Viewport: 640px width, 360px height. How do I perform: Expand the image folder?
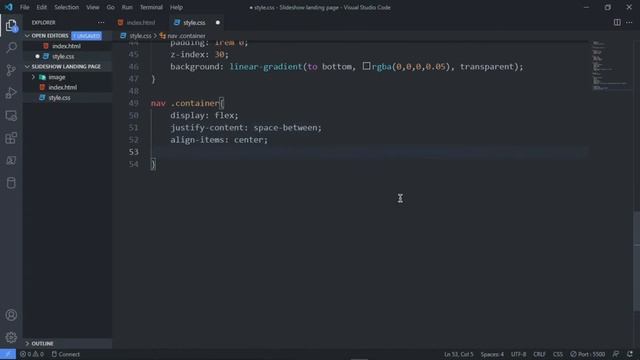click(33, 77)
